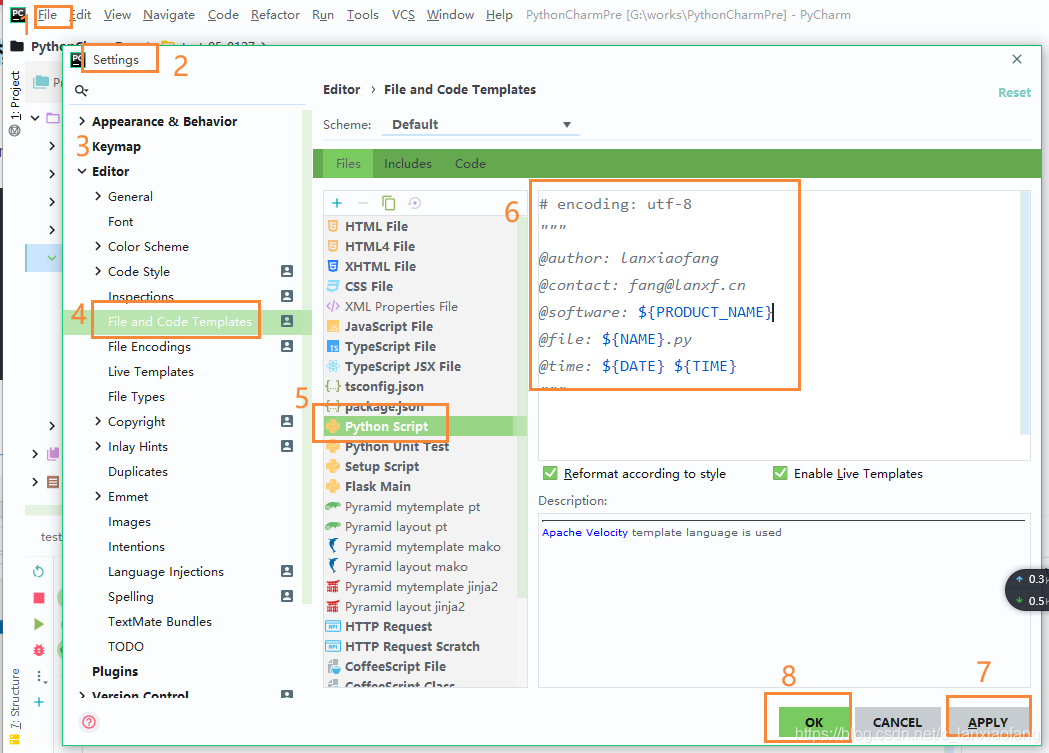Image resolution: width=1049 pixels, height=753 pixels.
Task: Open the Refactor menu
Action: [x=275, y=15]
